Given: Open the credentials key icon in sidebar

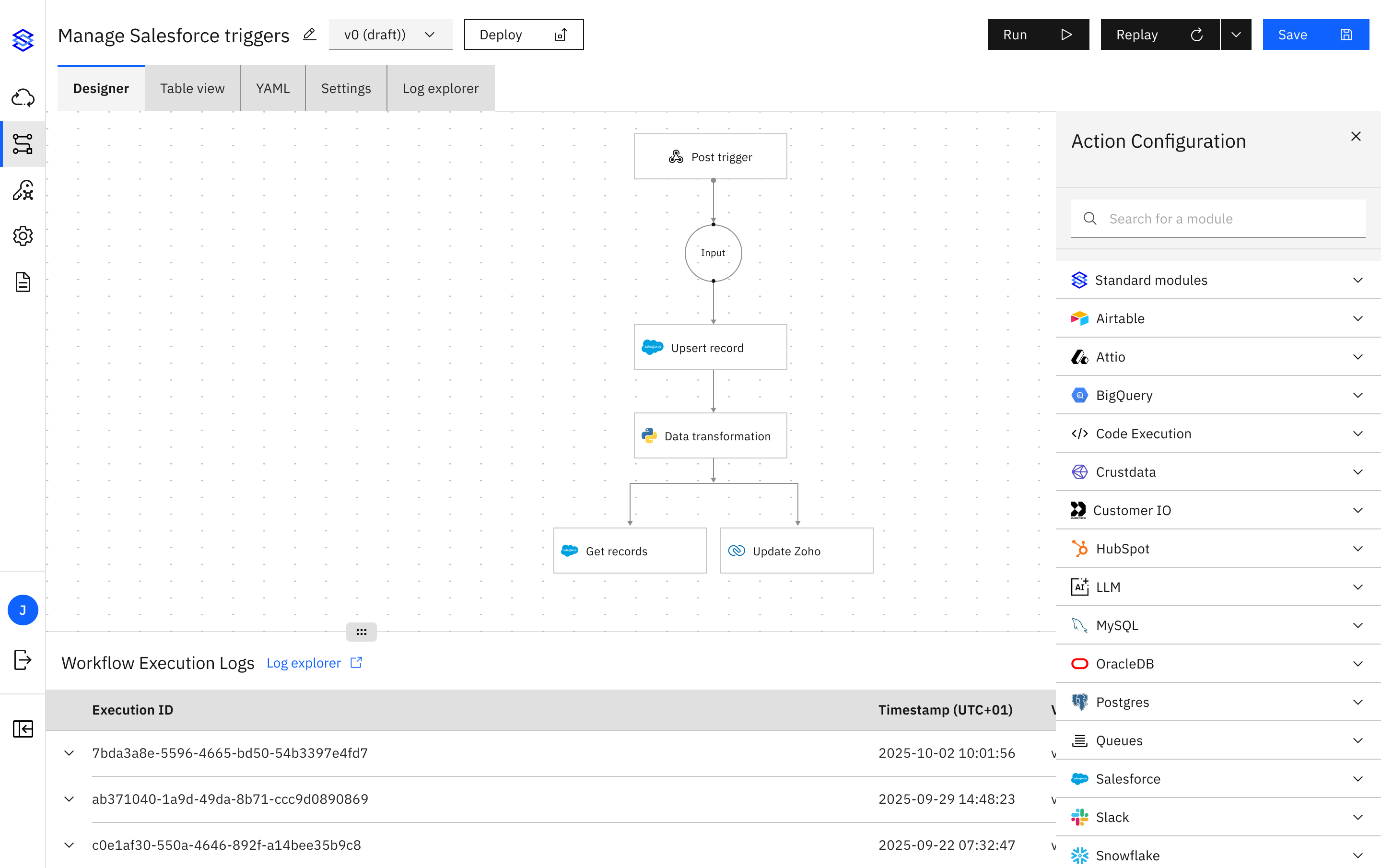Looking at the screenshot, I should pyautogui.click(x=23, y=190).
